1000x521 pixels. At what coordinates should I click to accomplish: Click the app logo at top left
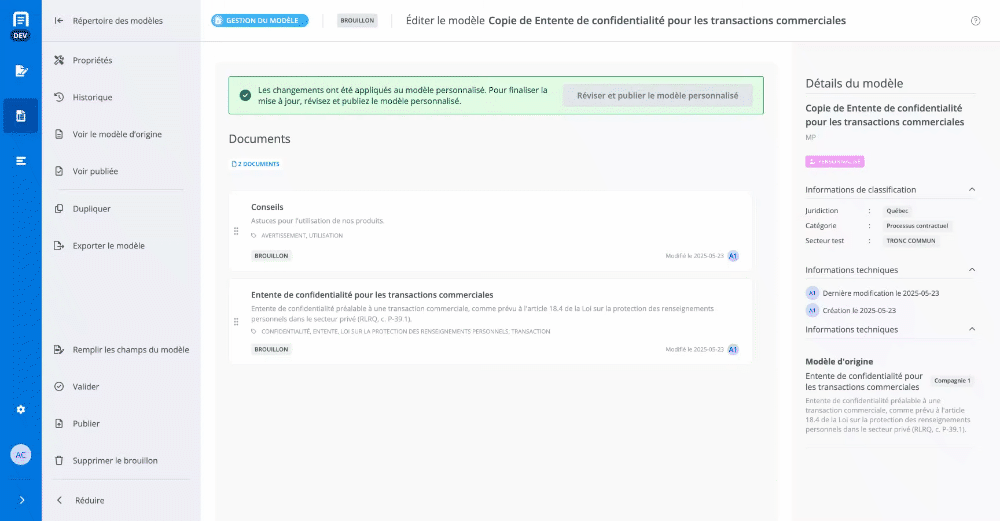(x=21, y=19)
